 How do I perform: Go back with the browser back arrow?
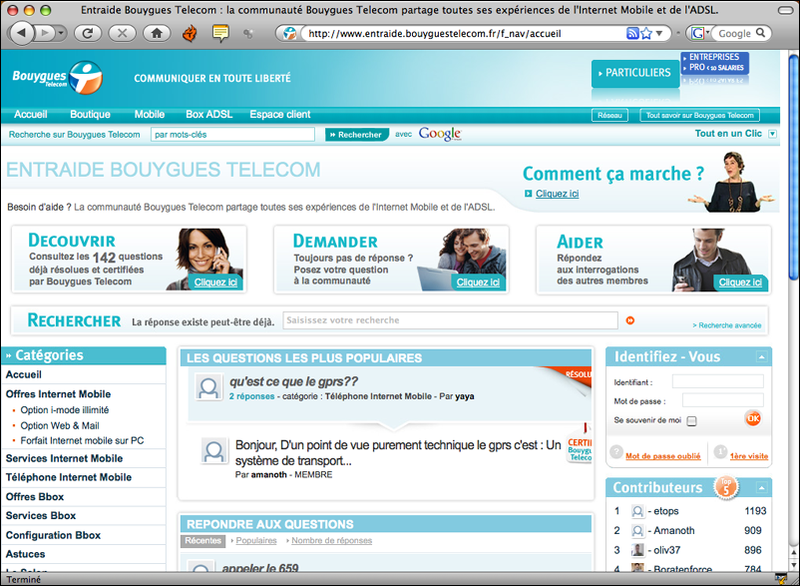coord(21,33)
